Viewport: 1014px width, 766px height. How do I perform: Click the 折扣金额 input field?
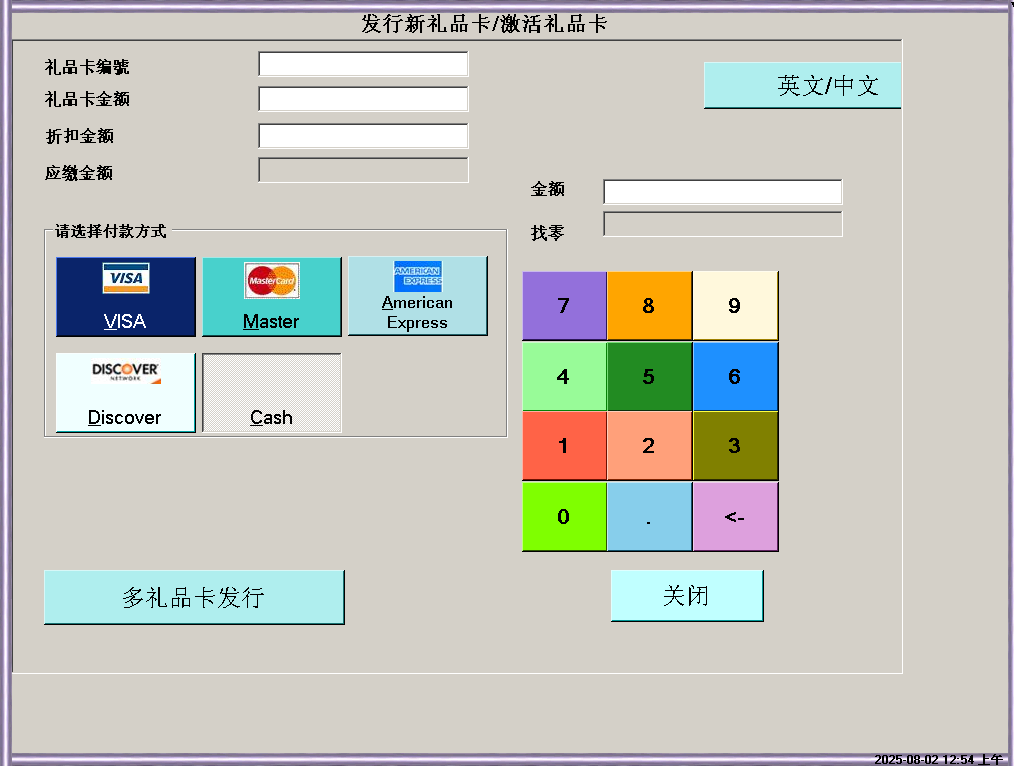click(363, 136)
